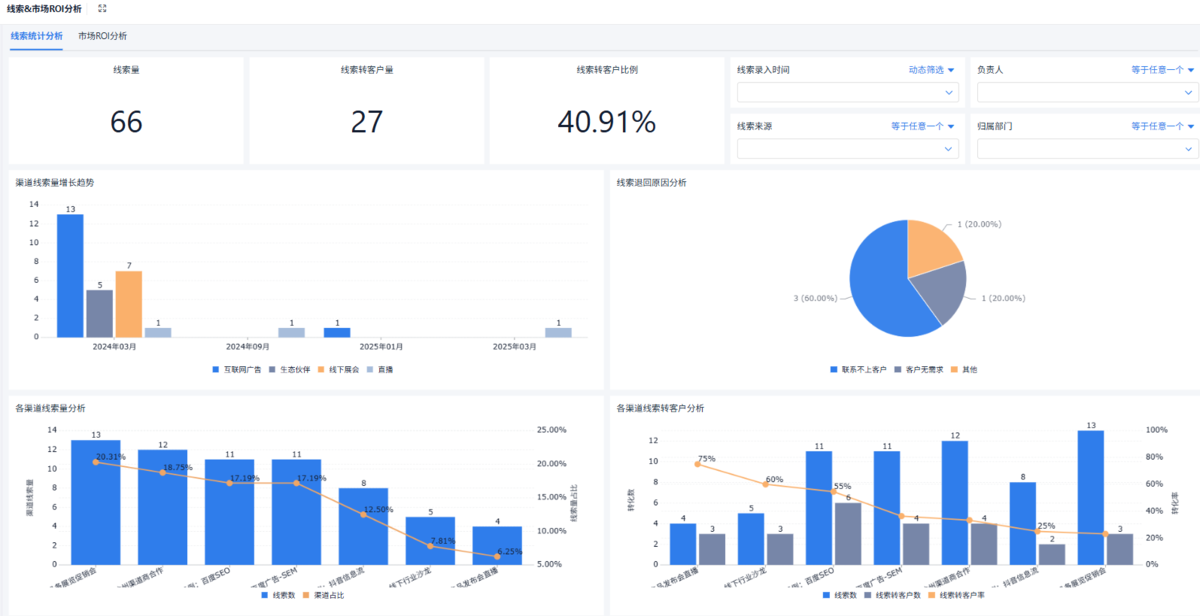Toggle 线索转客户率 legend in conversion chart
The height and width of the screenshot is (616, 1200).
tap(959, 594)
